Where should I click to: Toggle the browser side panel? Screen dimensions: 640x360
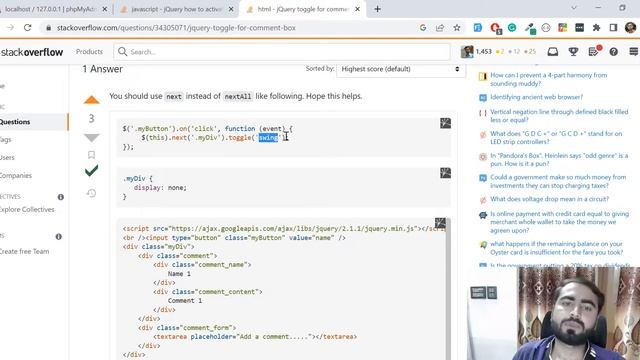click(x=613, y=28)
